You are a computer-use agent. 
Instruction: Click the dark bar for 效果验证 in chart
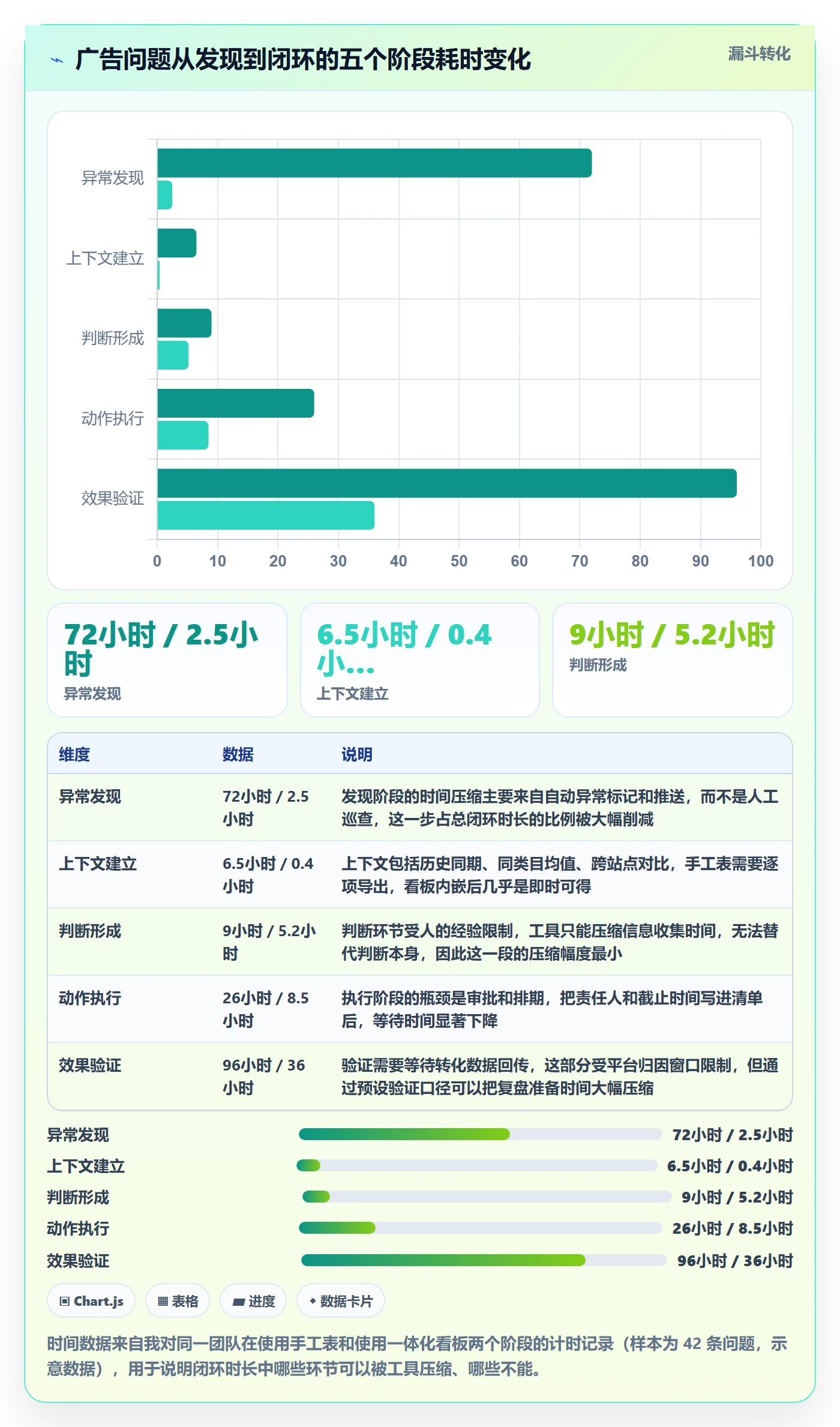coord(447,483)
